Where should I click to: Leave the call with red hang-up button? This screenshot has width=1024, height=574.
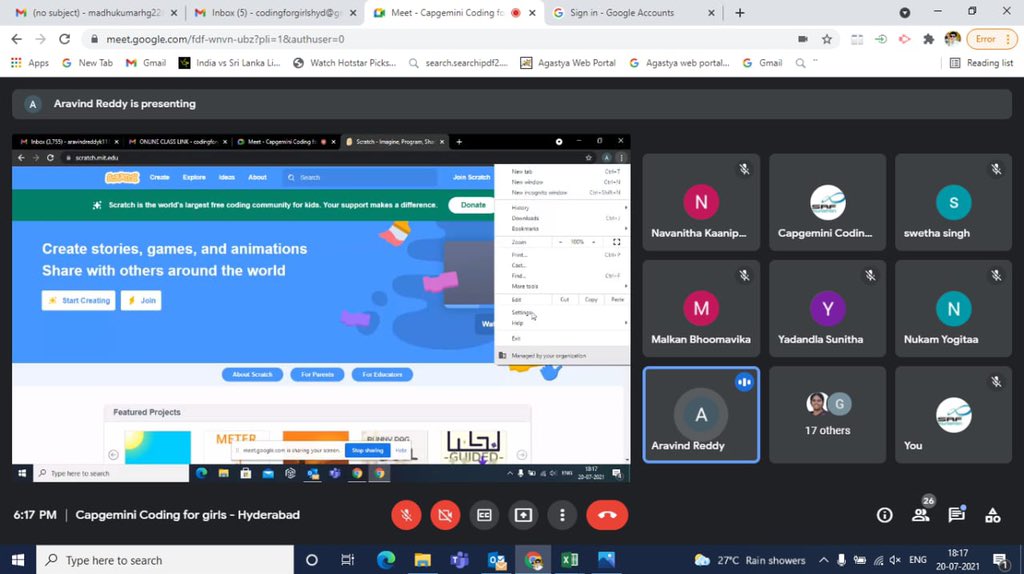pyautogui.click(x=607, y=515)
